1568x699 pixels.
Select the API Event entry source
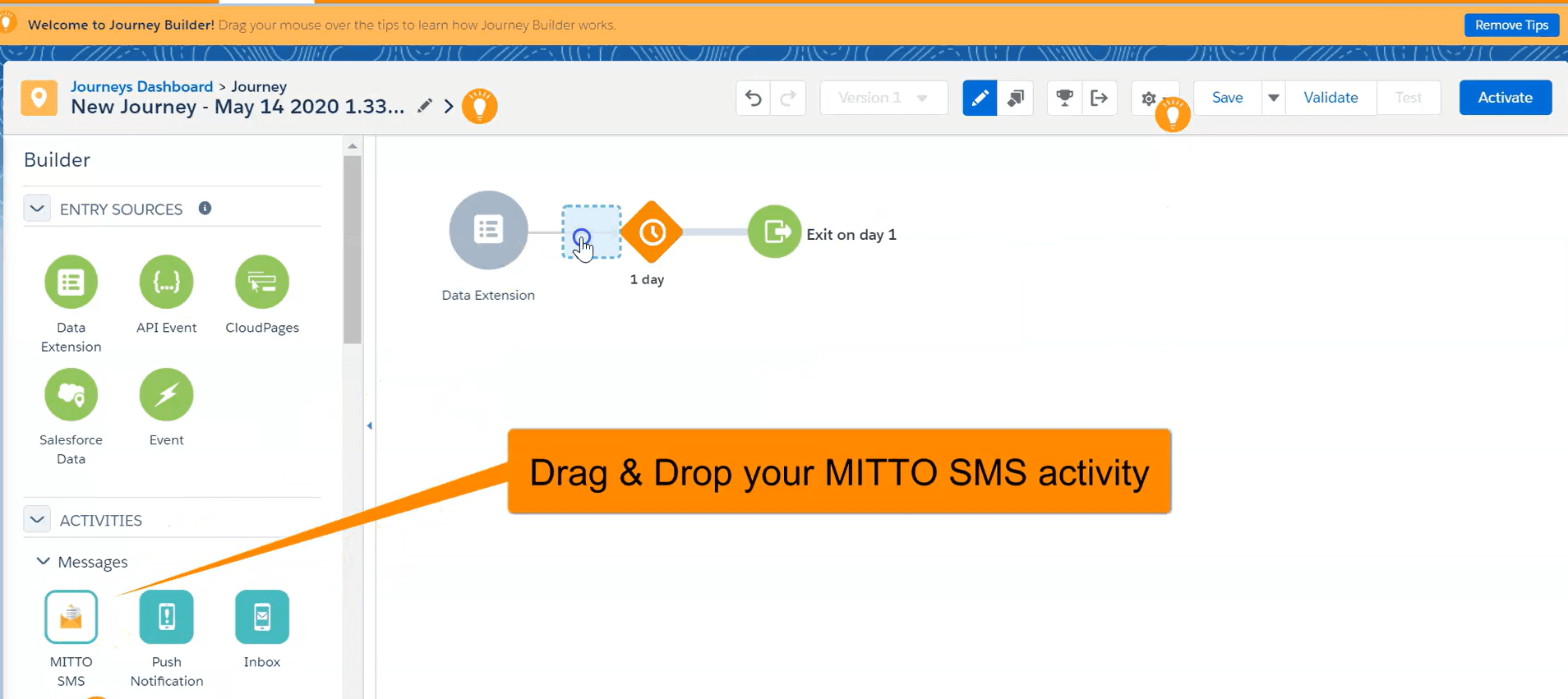click(x=166, y=282)
